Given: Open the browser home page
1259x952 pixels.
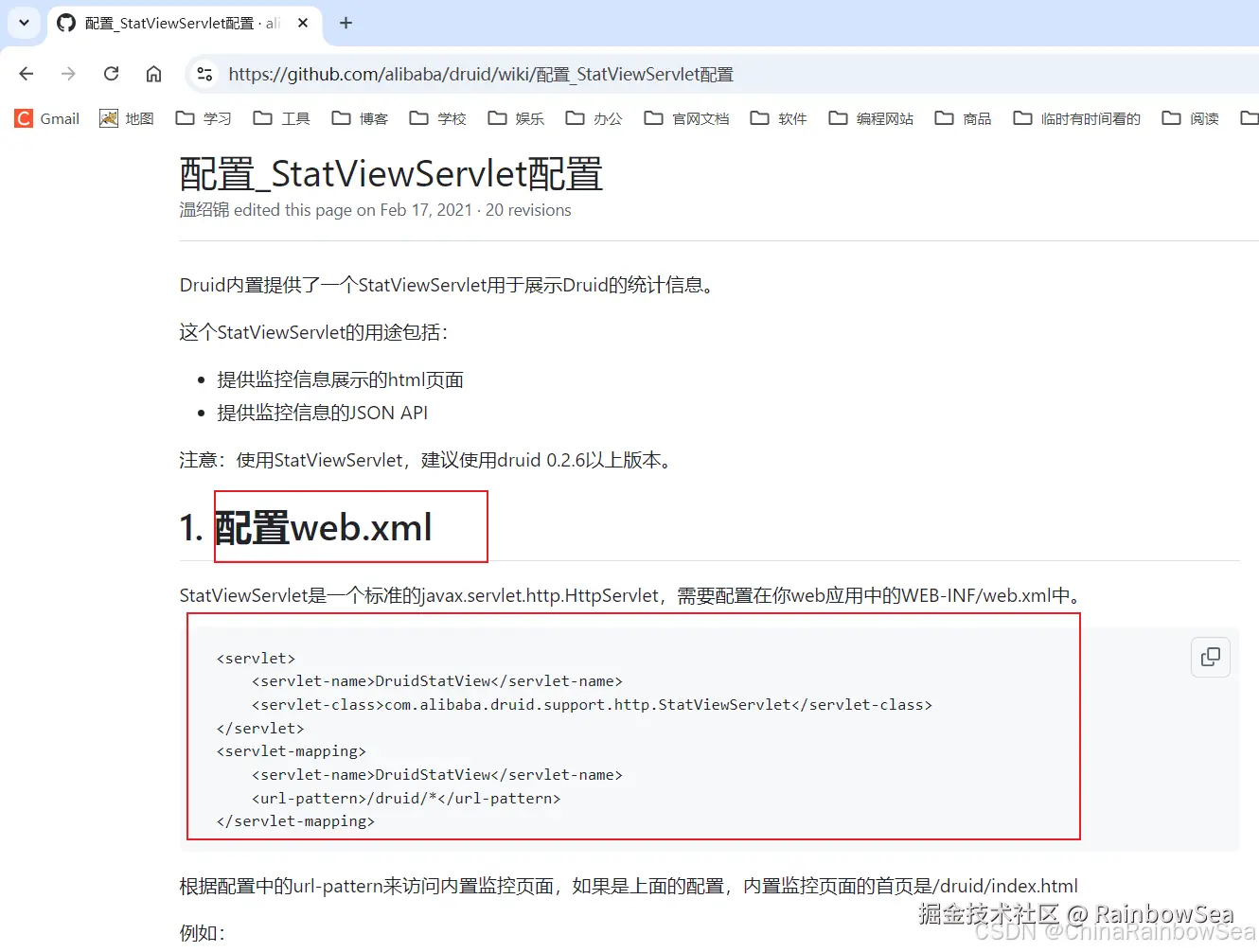Looking at the screenshot, I should pos(153,74).
